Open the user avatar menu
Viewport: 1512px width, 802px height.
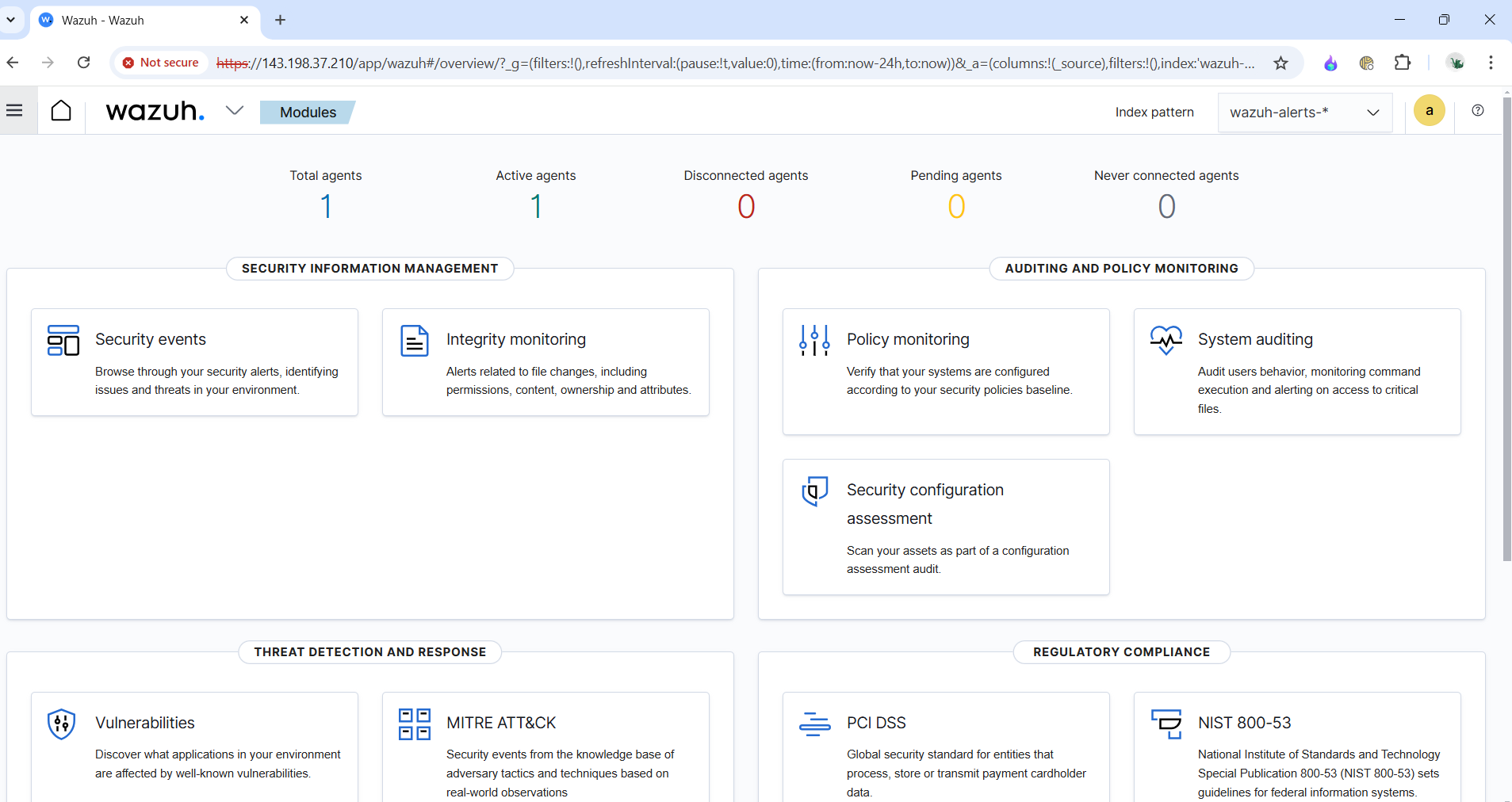coord(1429,111)
